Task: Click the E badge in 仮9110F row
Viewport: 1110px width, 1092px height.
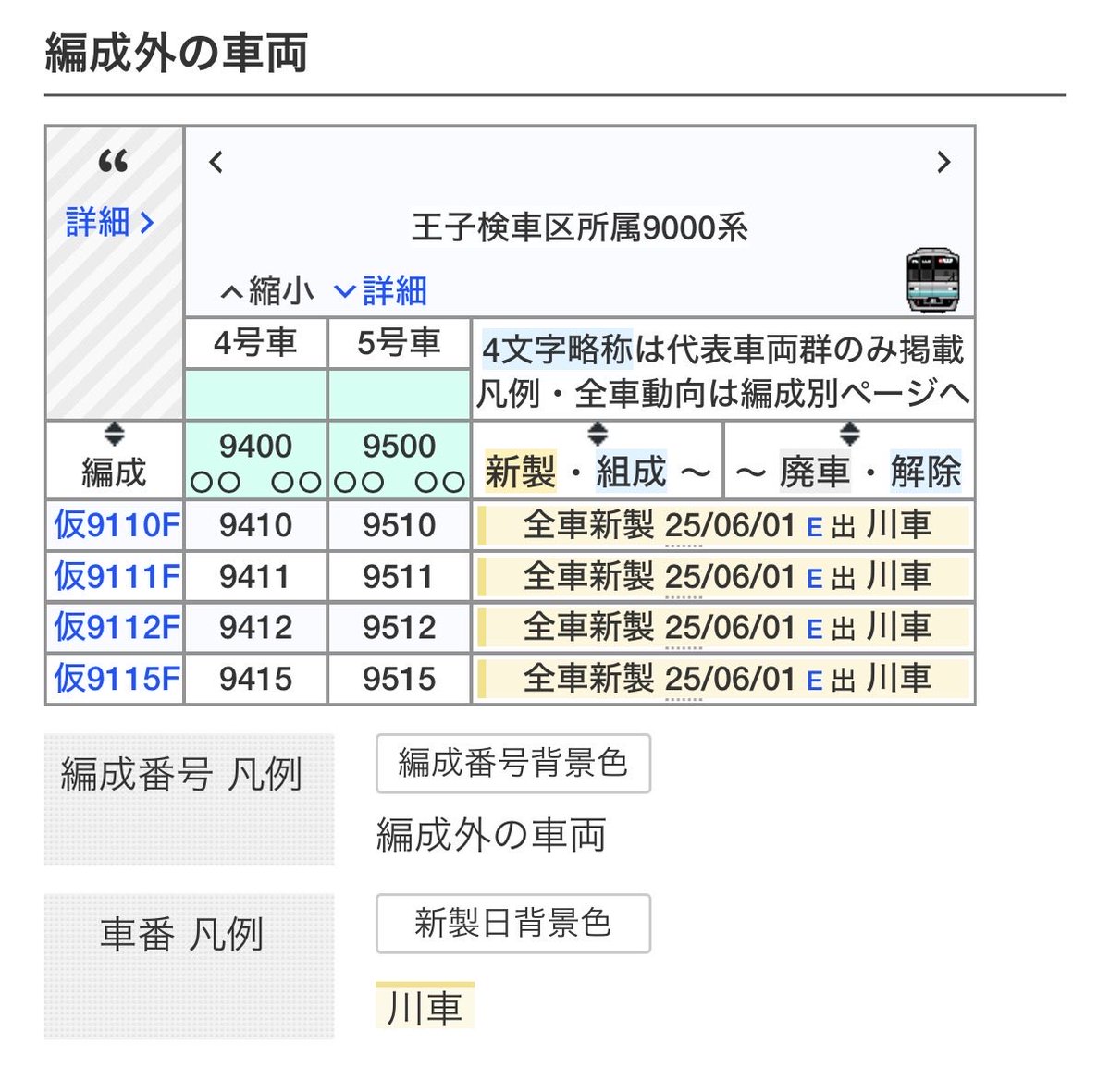Action: click(816, 527)
